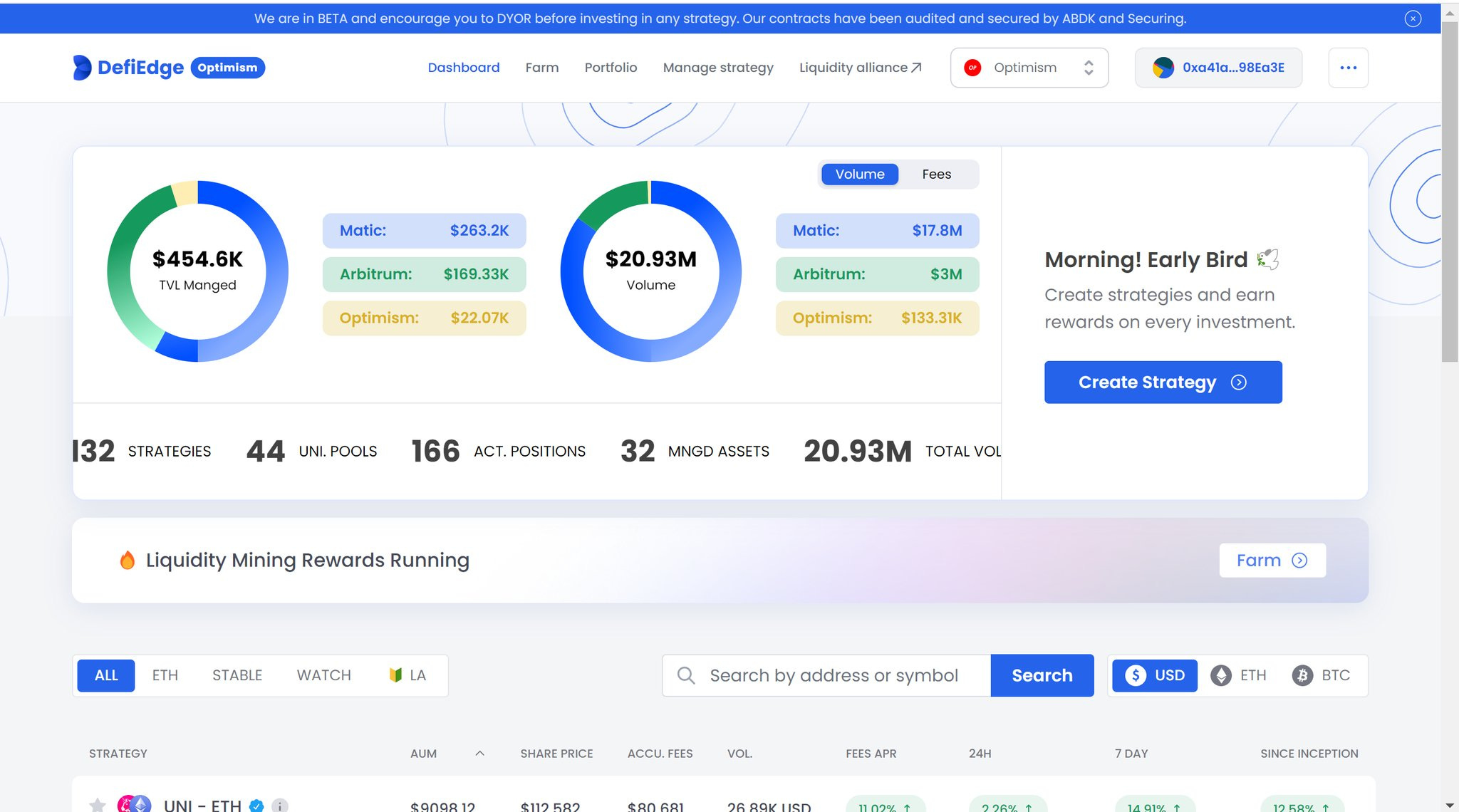Image resolution: width=1459 pixels, height=812 pixels.
Task: Expand the Optimism network dropdown
Action: [1029, 68]
